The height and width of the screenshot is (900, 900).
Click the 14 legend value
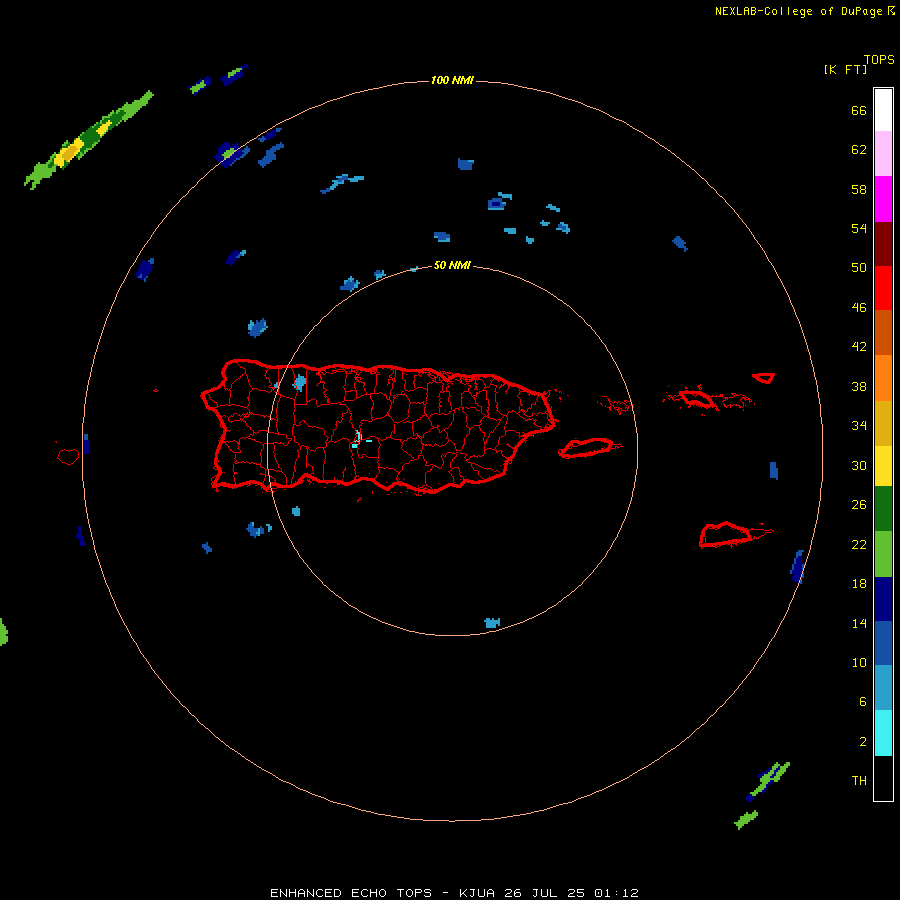(859, 623)
